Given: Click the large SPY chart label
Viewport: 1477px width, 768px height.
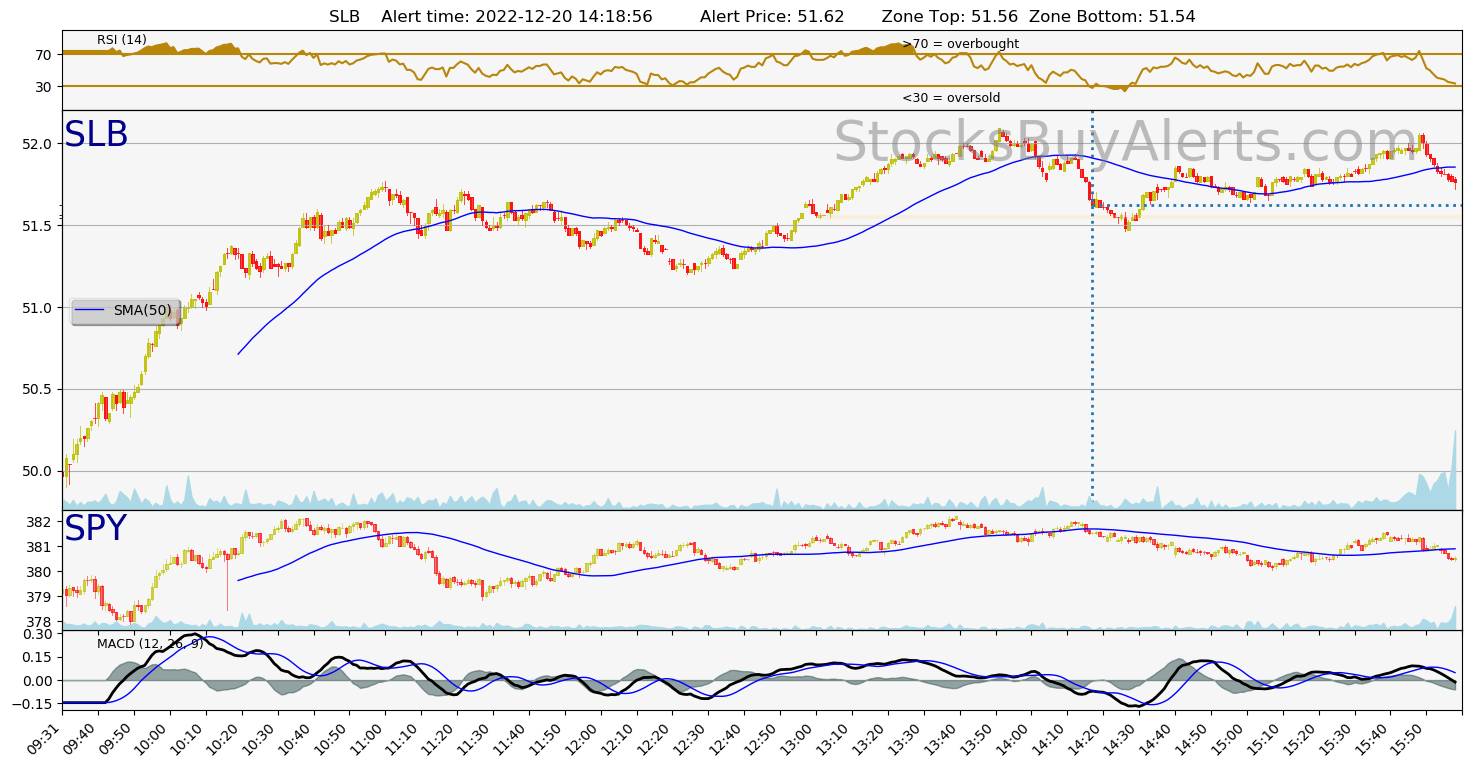Looking at the screenshot, I should click(x=95, y=529).
